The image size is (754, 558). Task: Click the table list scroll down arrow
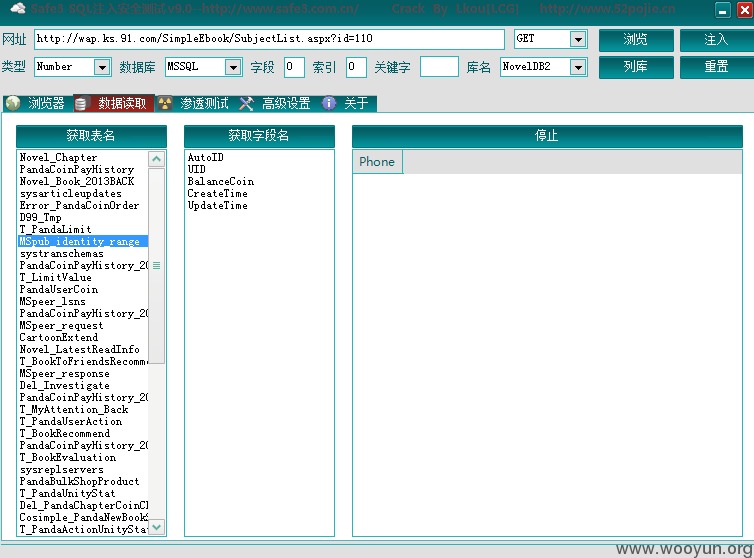[156, 527]
